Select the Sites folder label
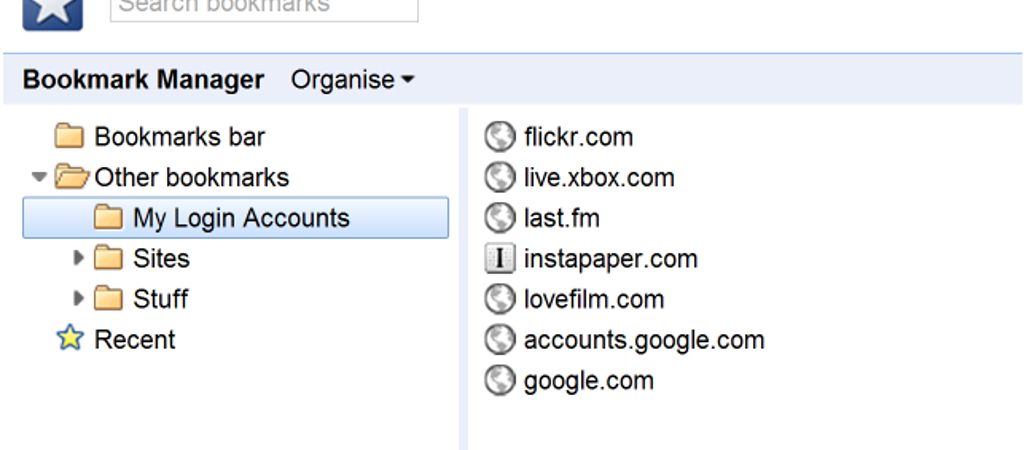The image size is (1024, 450). [x=161, y=259]
